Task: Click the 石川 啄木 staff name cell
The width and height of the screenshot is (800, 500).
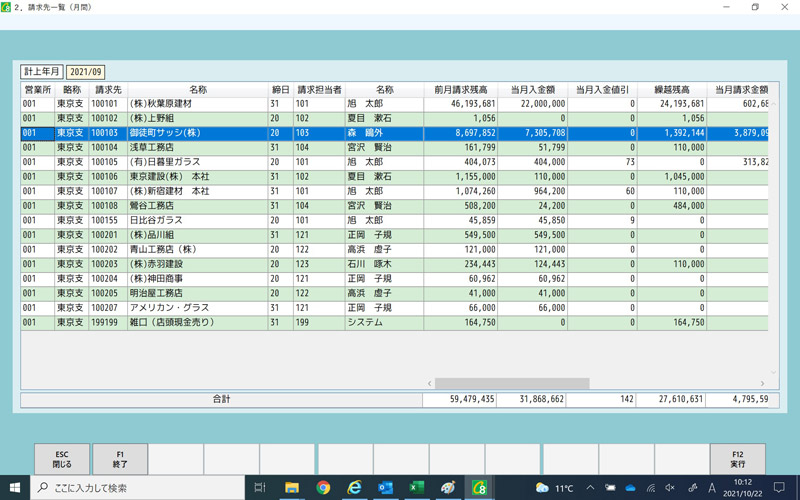Action: tap(384, 264)
